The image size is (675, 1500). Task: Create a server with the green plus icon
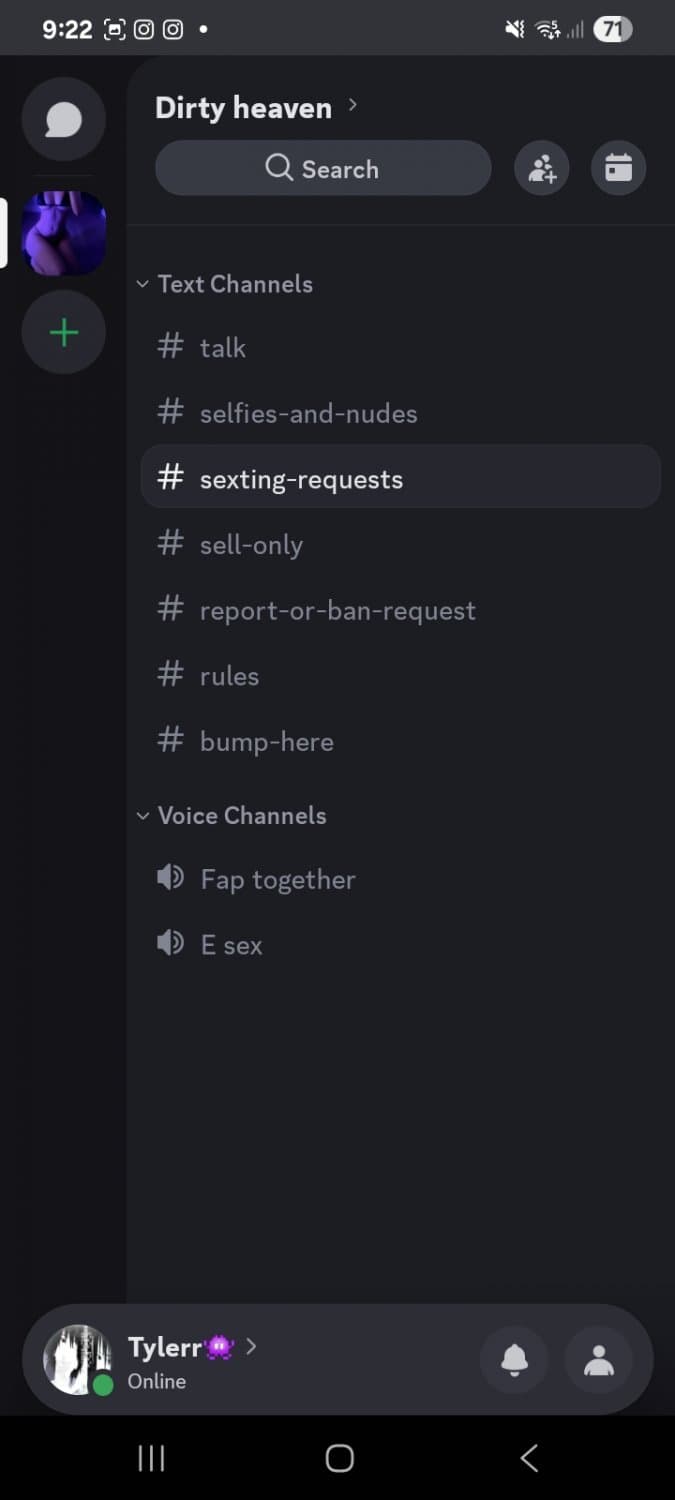tap(63, 331)
